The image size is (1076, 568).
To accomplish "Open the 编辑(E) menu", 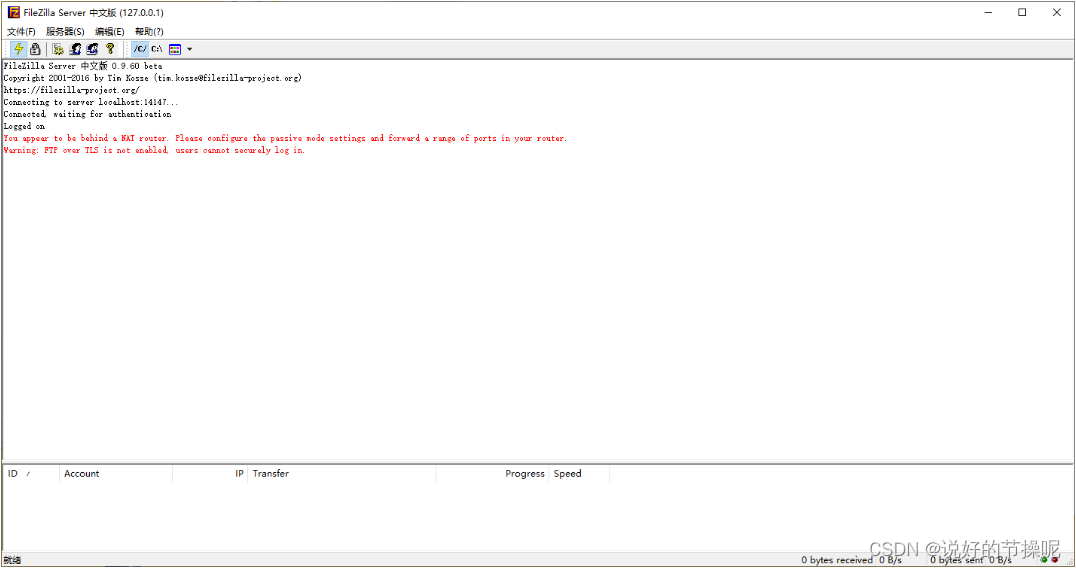I will pyautogui.click(x=110, y=32).
